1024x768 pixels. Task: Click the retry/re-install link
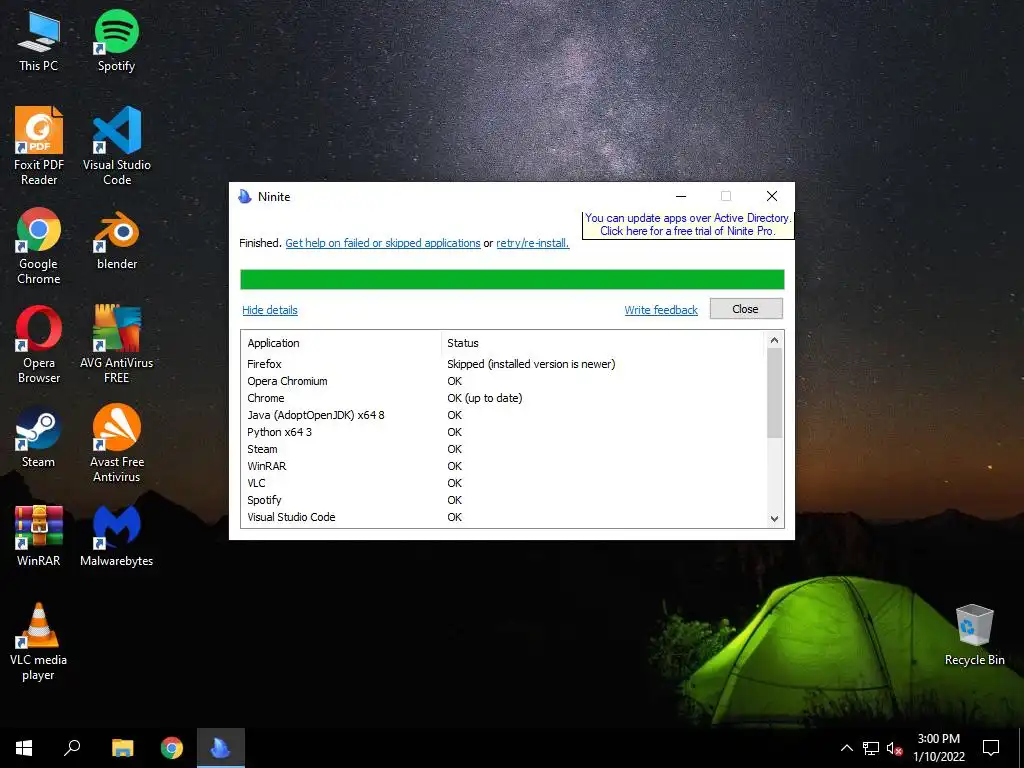coord(532,243)
